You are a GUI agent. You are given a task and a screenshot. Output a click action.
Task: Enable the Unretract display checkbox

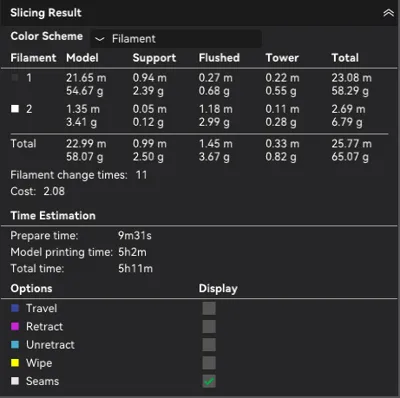click(x=209, y=345)
